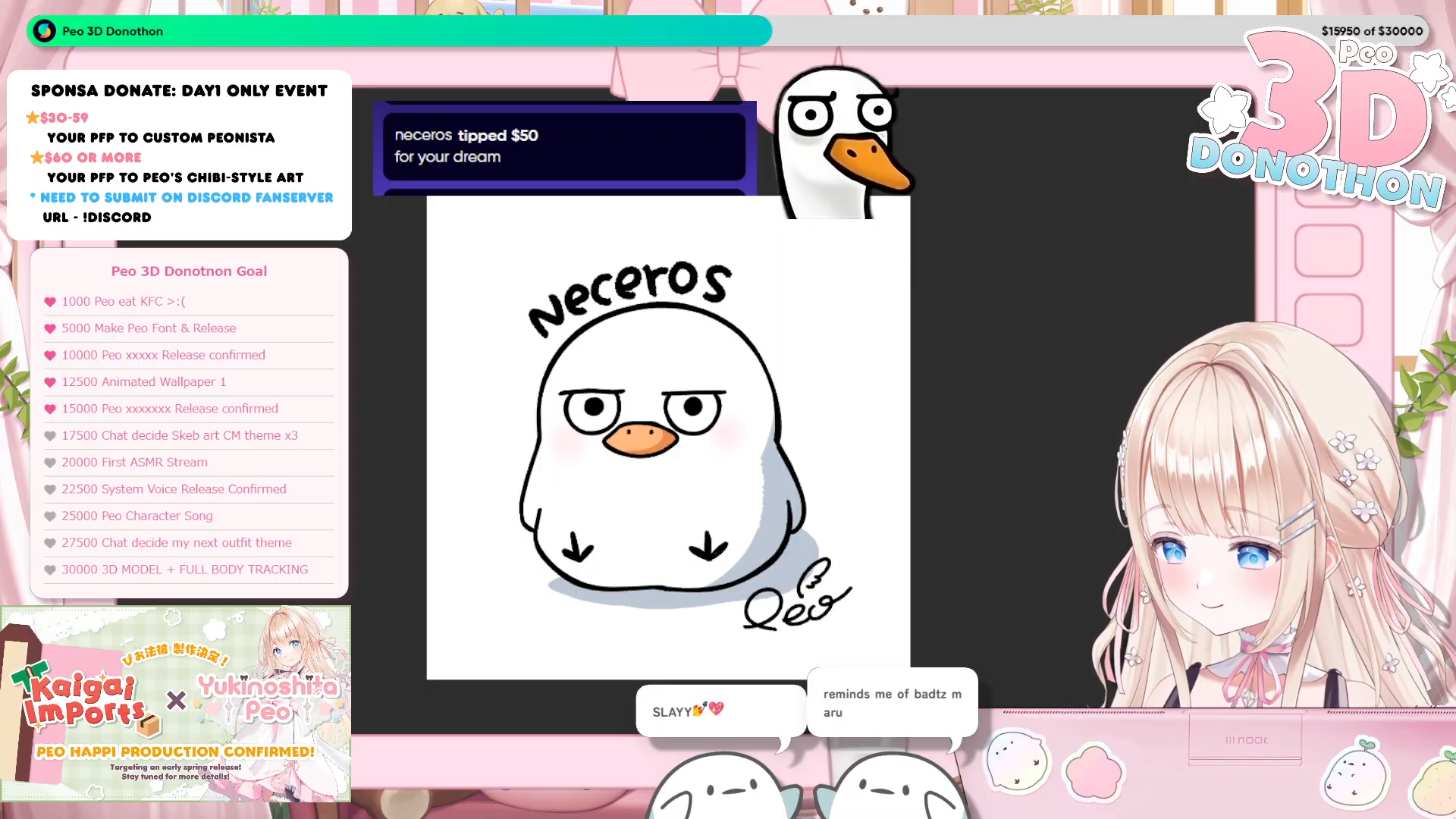The height and width of the screenshot is (819, 1456).
Task: Click the Peo 3D Donothon circular logo icon
Action: [x=45, y=31]
